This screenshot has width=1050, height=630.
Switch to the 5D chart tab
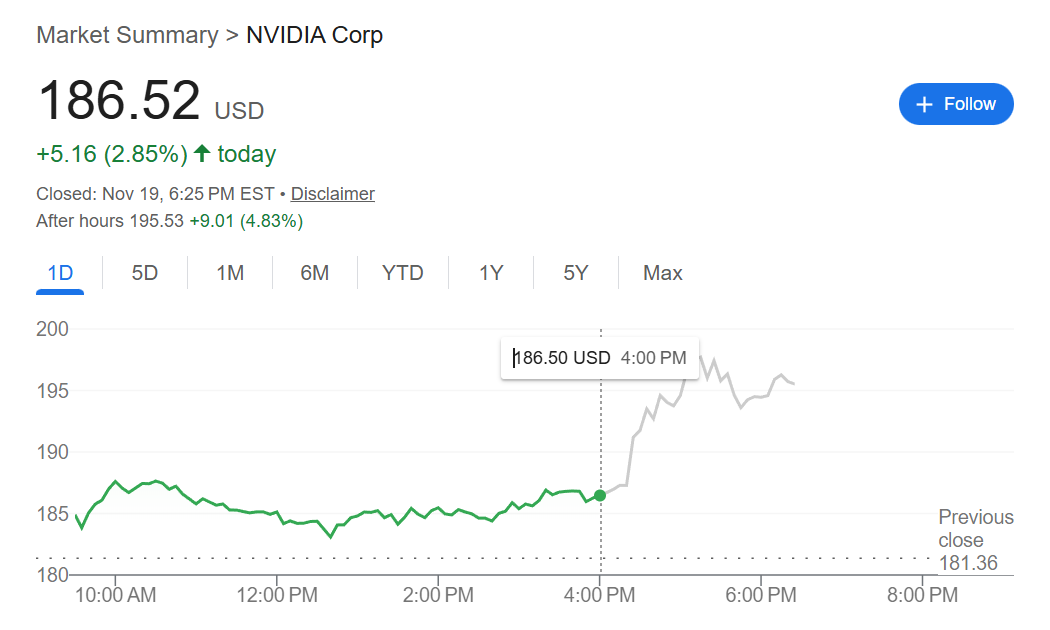[x=145, y=273]
